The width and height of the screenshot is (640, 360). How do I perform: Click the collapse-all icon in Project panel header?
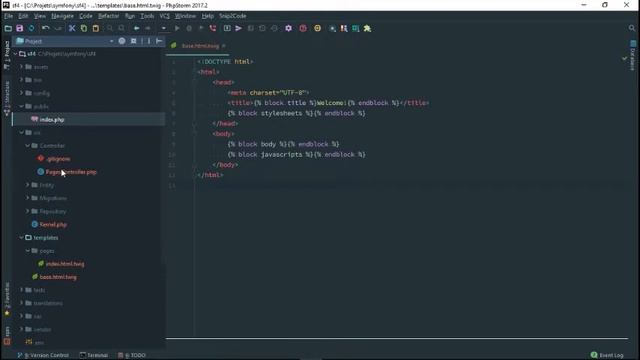click(x=133, y=41)
